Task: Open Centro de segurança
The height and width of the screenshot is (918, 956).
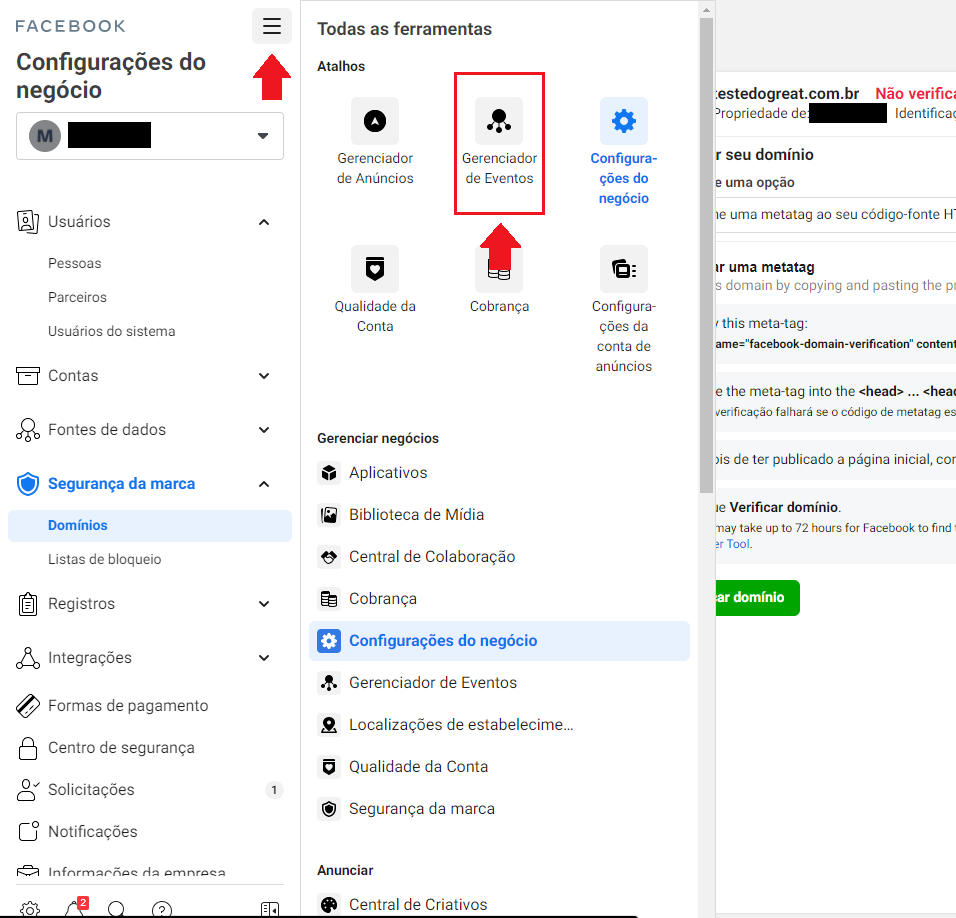Action: [121, 748]
